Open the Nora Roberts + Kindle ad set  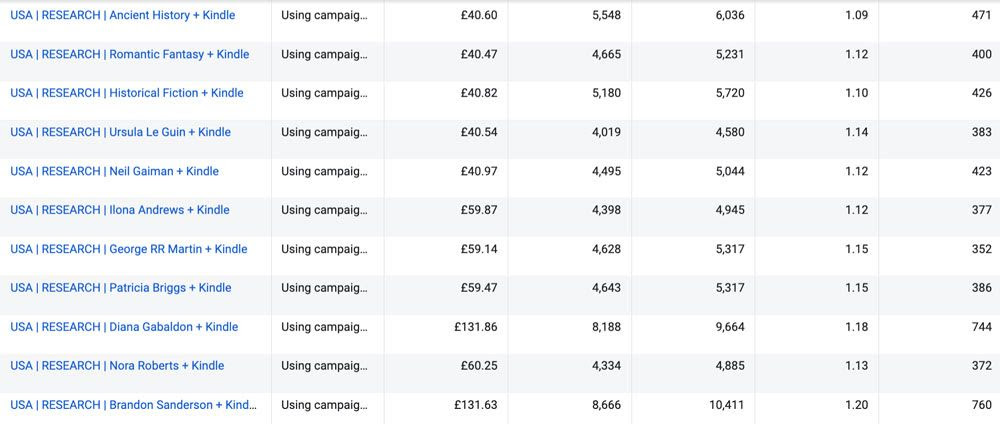(x=117, y=366)
